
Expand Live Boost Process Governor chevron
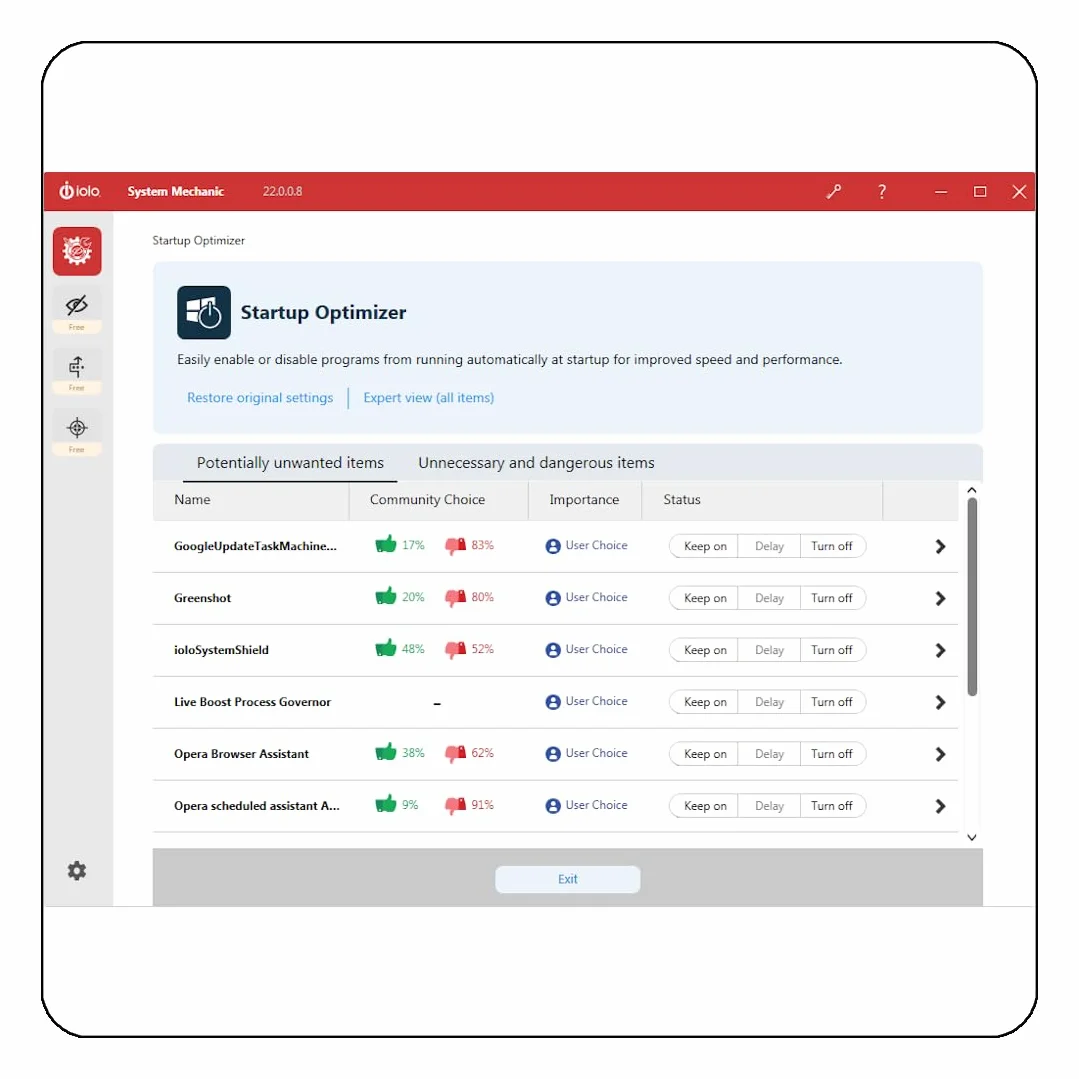(x=940, y=703)
